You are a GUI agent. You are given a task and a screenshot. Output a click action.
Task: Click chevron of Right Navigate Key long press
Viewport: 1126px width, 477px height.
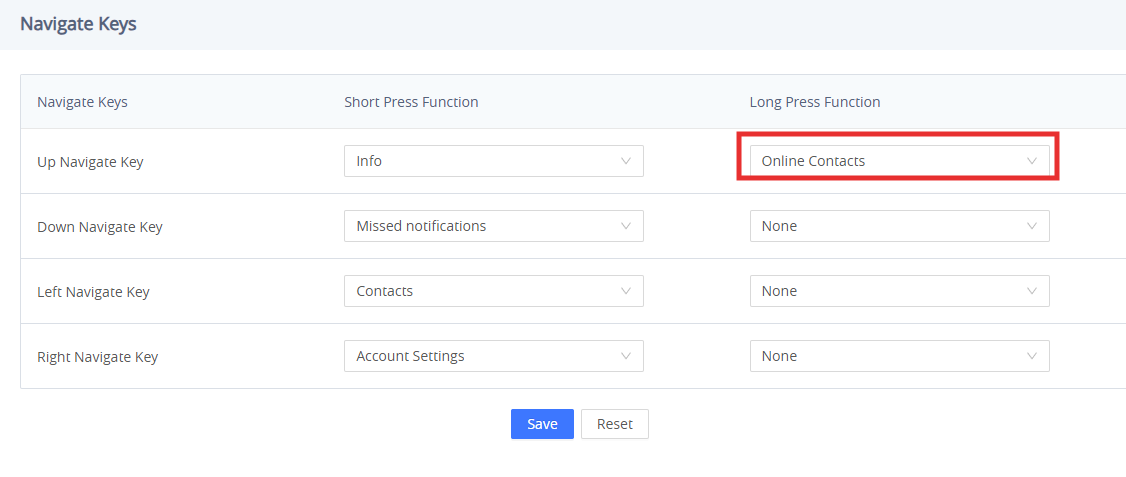tap(1032, 356)
